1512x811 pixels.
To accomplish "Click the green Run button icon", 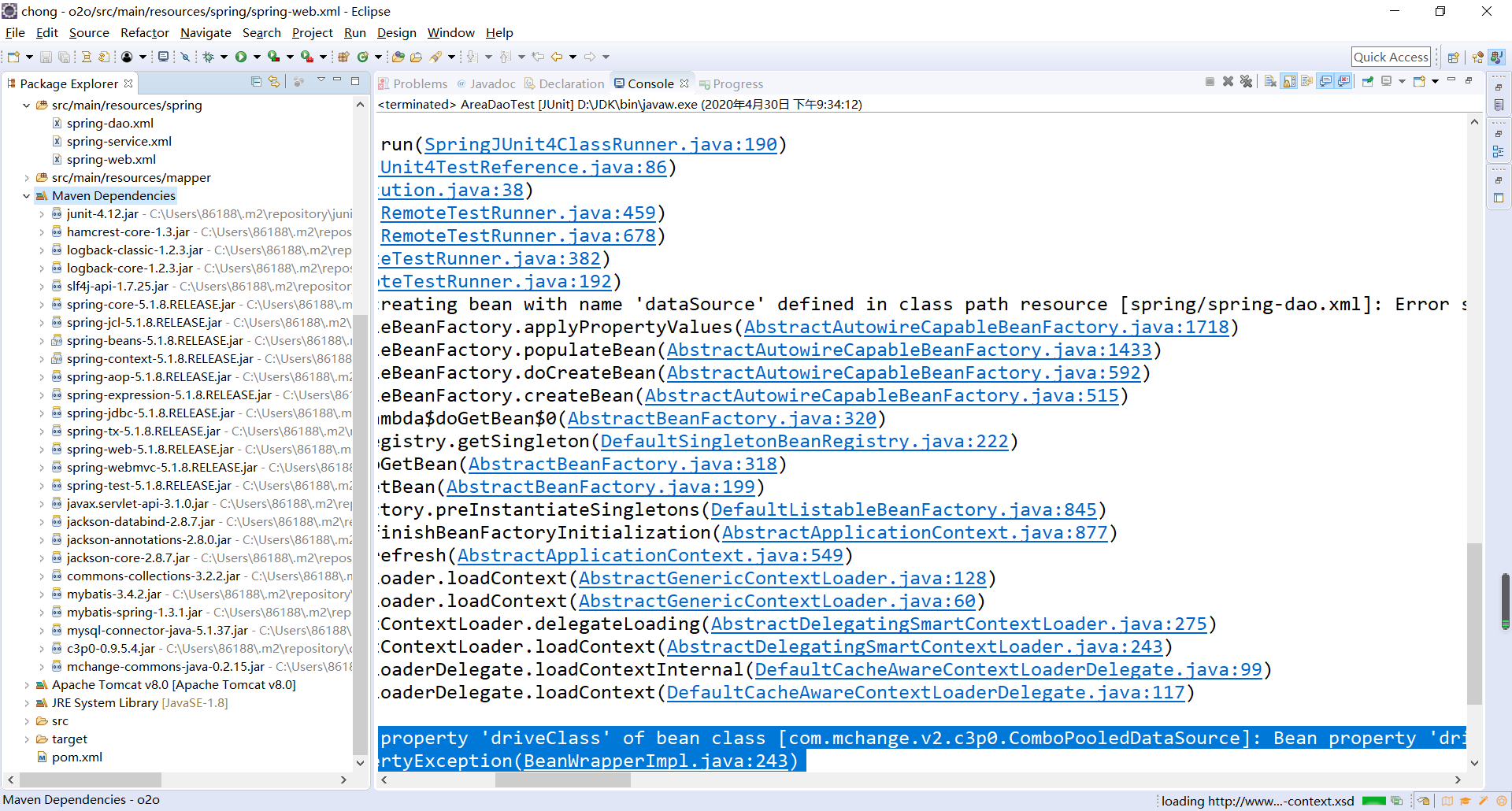I will point(241,57).
